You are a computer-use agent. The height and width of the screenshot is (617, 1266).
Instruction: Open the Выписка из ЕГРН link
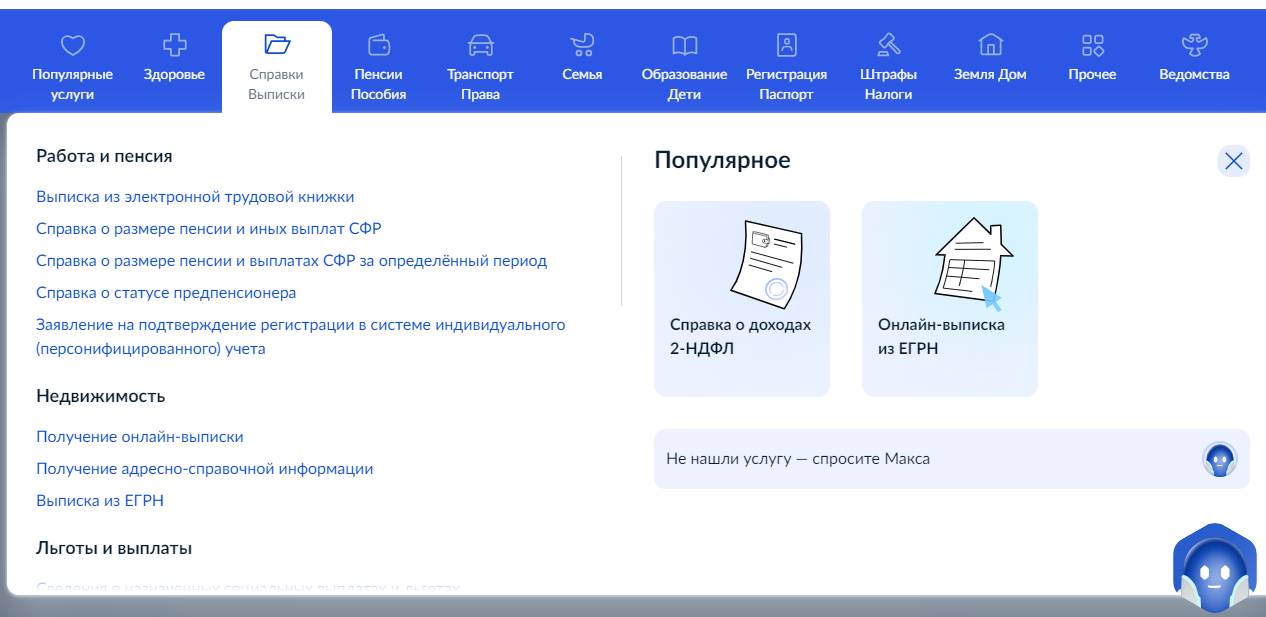coord(100,501)
